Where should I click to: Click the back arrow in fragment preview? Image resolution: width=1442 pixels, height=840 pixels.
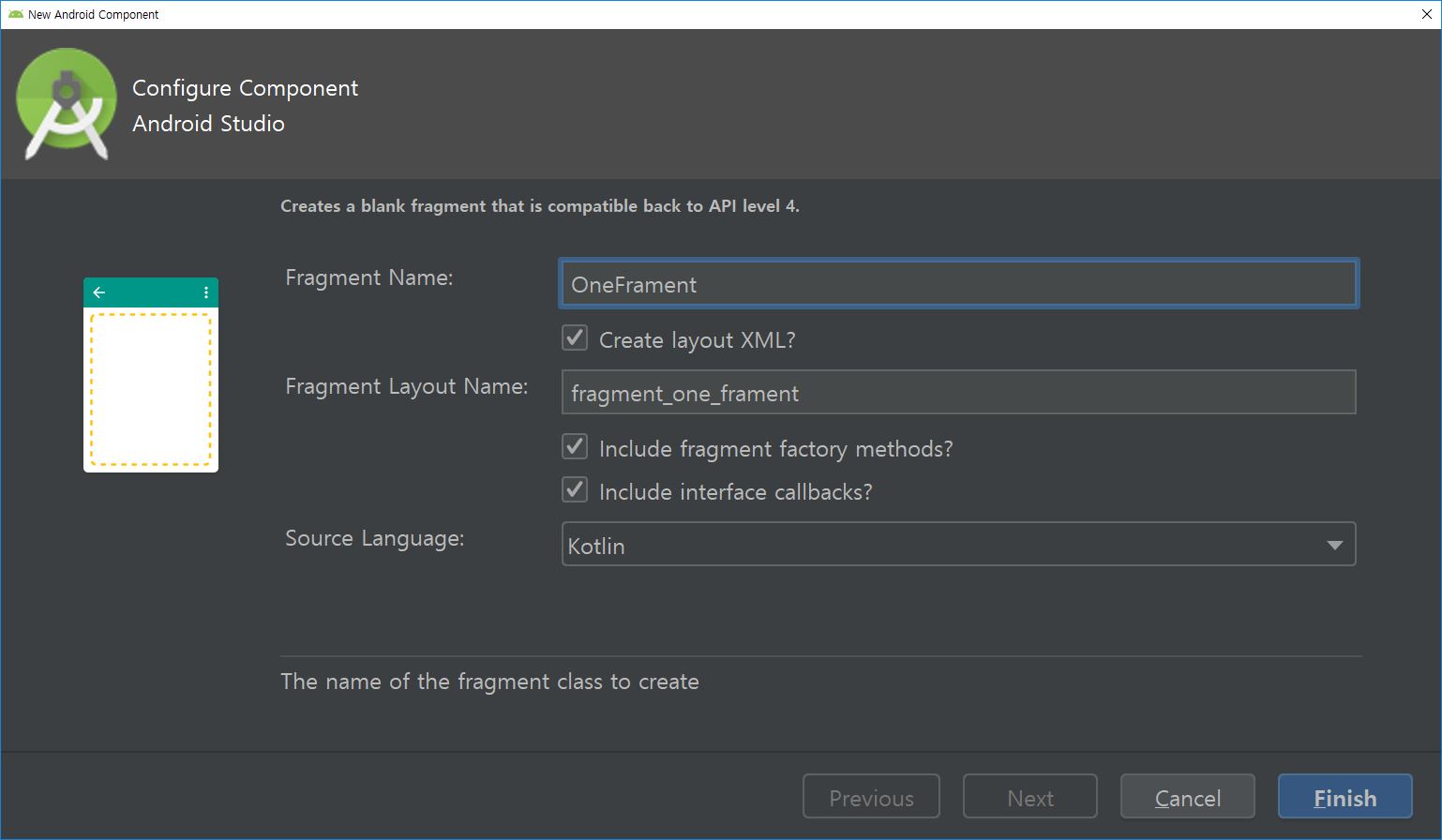[99, 292]
